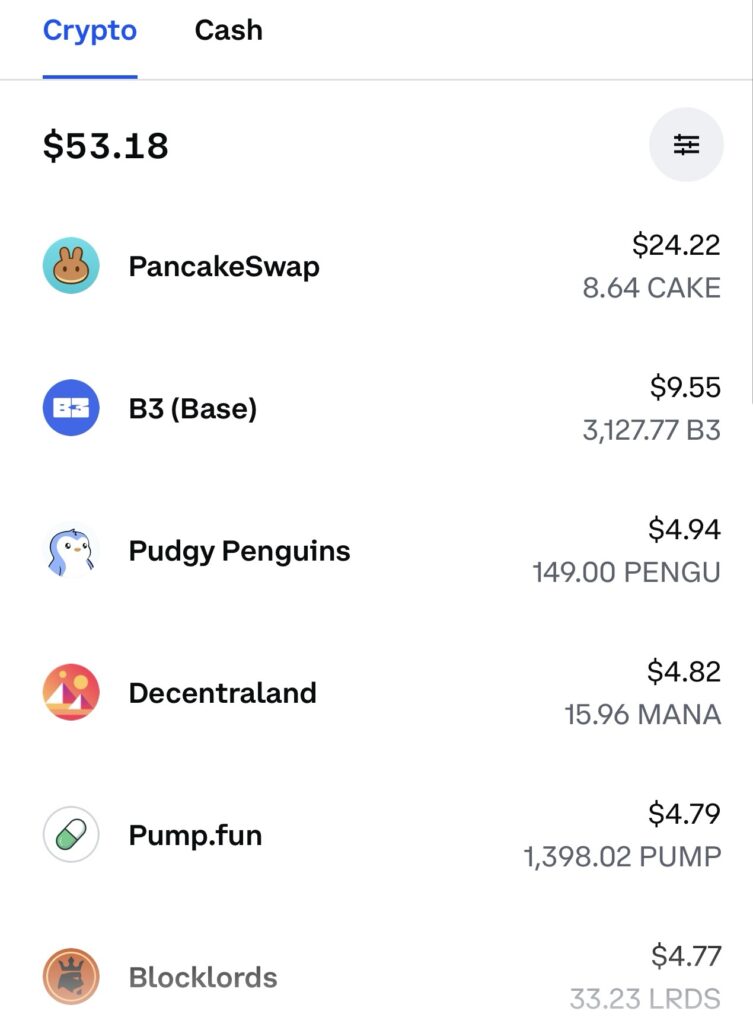Click the $24.22 CAKE value

click(x=676, y=245)
